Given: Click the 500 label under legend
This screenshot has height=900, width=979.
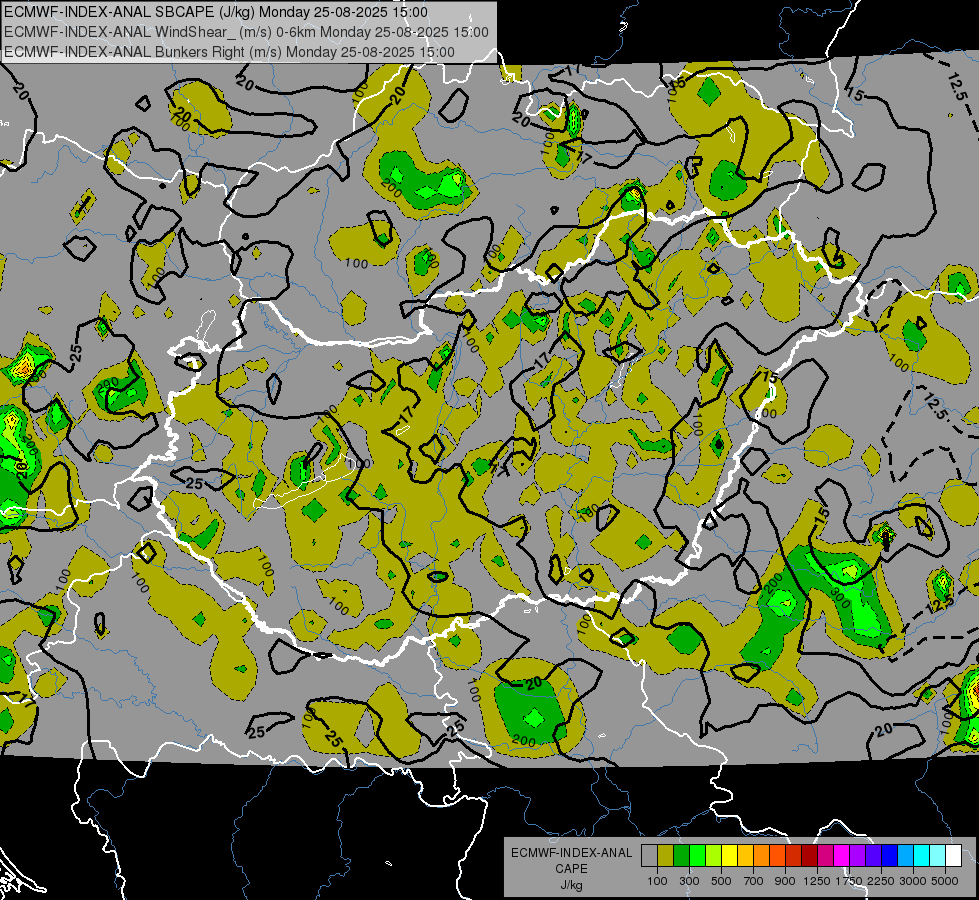Looking at the screenshot, I should click(721, 881).
